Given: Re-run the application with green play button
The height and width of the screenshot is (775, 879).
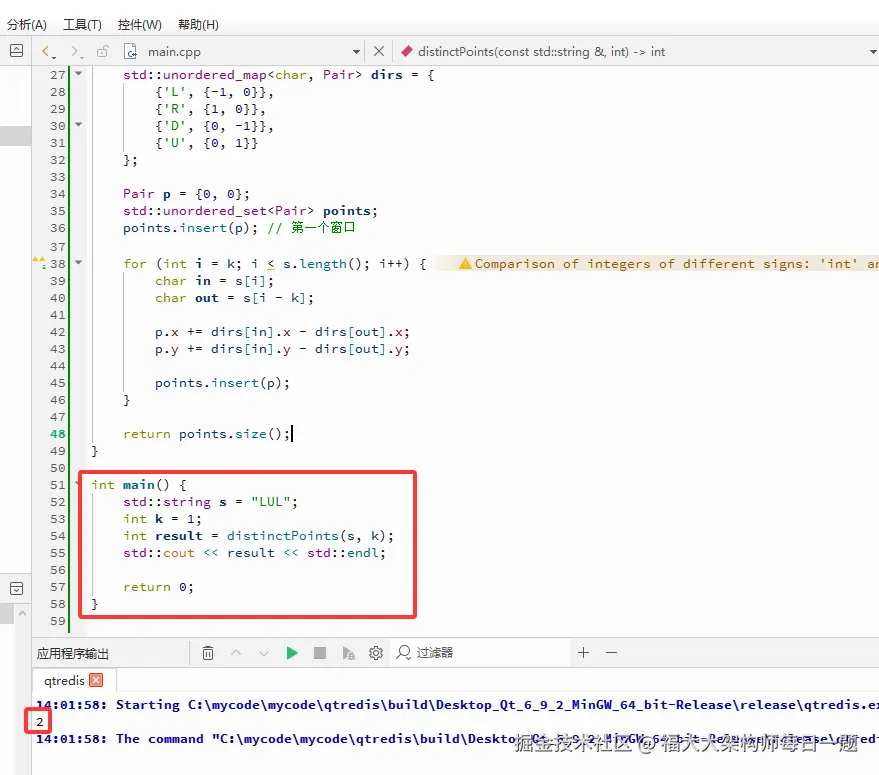Looking at the screenshot, I should point(292,653).
